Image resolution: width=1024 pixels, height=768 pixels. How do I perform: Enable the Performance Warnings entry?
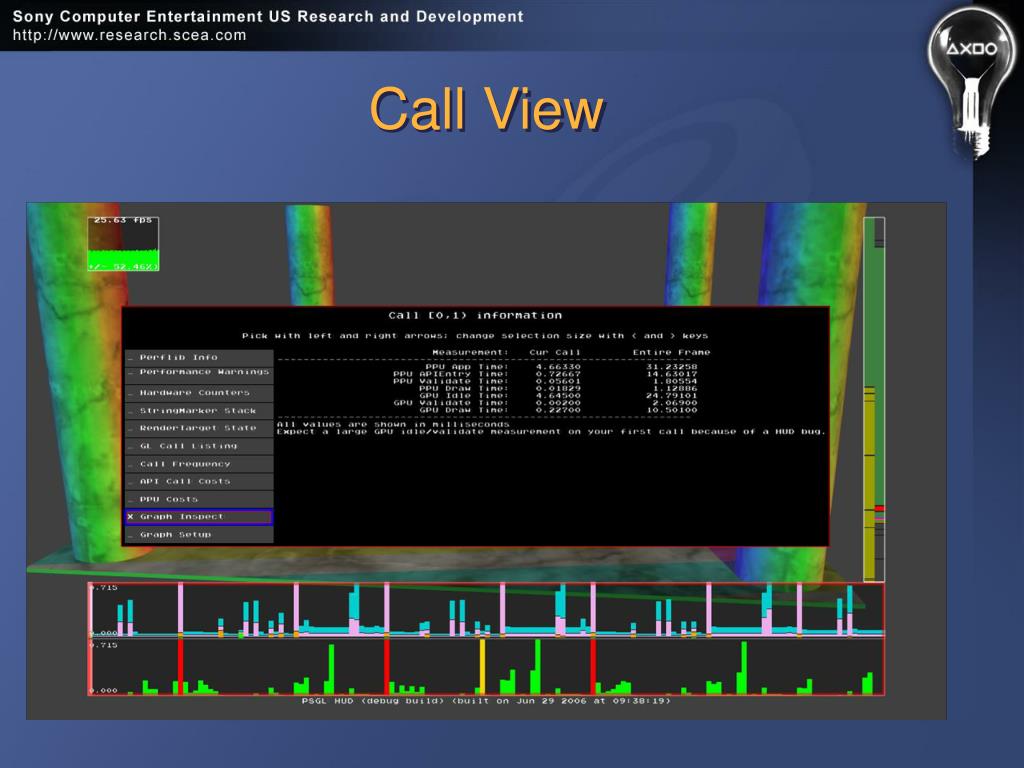[x=199, y=372]
